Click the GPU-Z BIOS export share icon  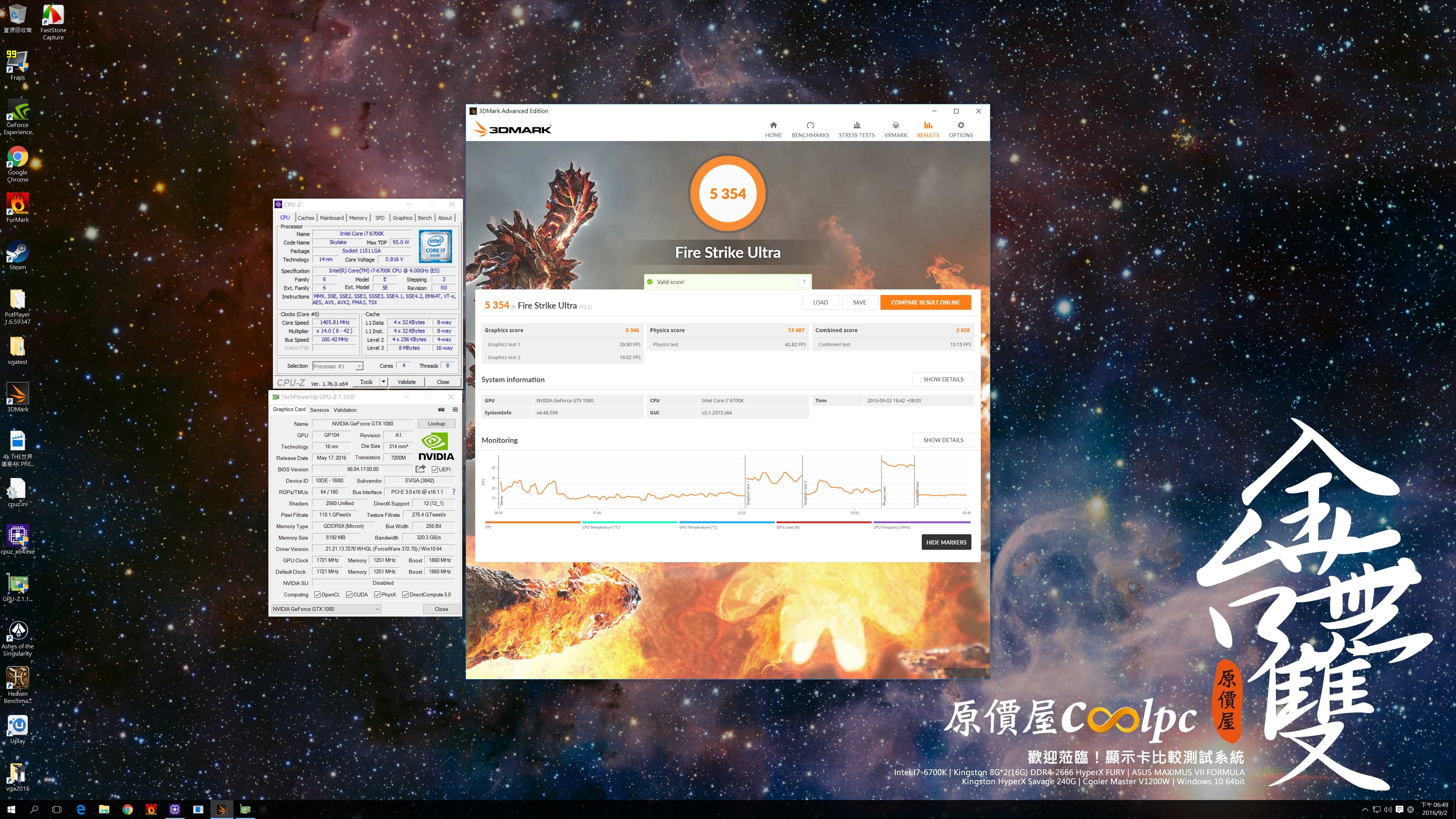pyautogui.click(x=420, y=469)
